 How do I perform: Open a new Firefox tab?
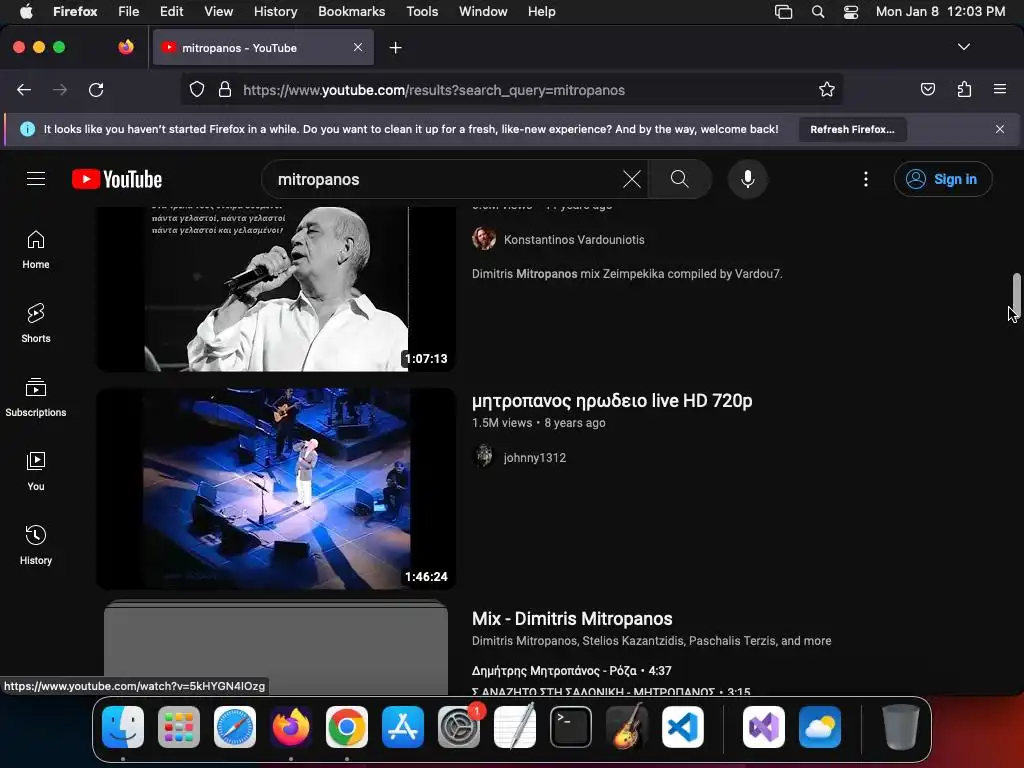click(396, 48)
